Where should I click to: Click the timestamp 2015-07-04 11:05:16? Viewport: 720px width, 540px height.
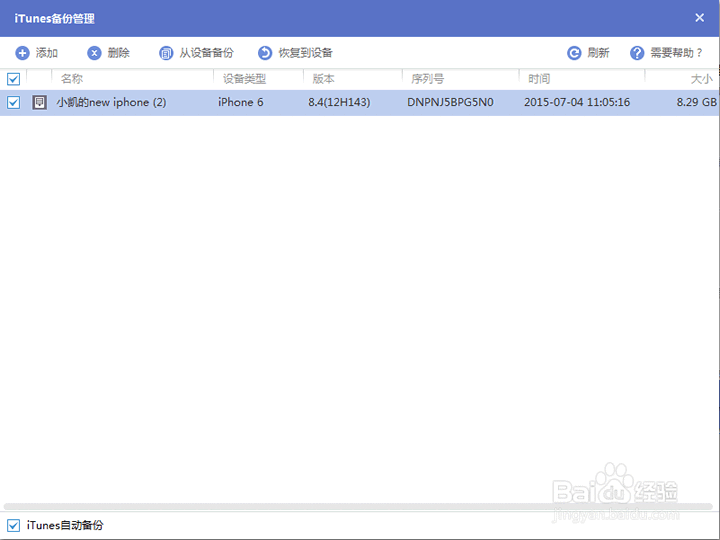(577, 102)
